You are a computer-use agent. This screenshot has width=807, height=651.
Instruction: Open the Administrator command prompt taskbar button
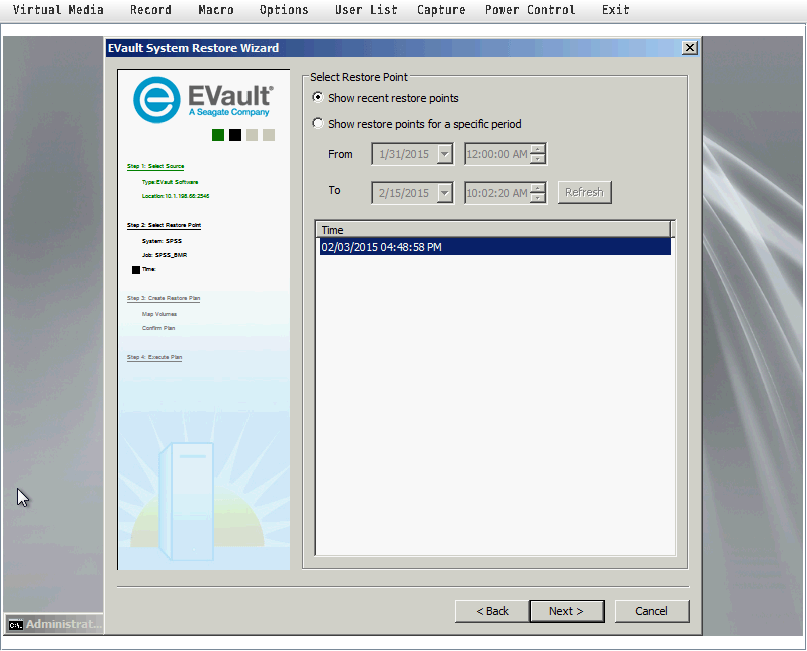54,624
